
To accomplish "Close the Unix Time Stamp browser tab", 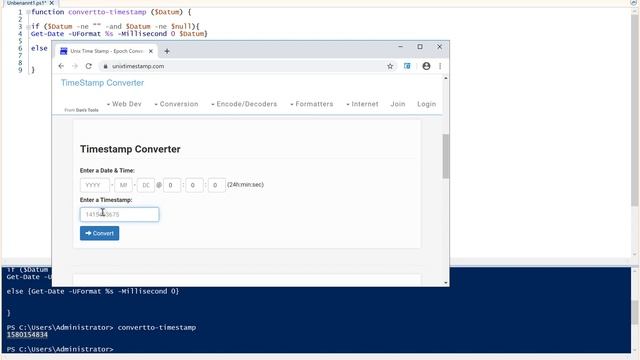I will coord(151,51).
